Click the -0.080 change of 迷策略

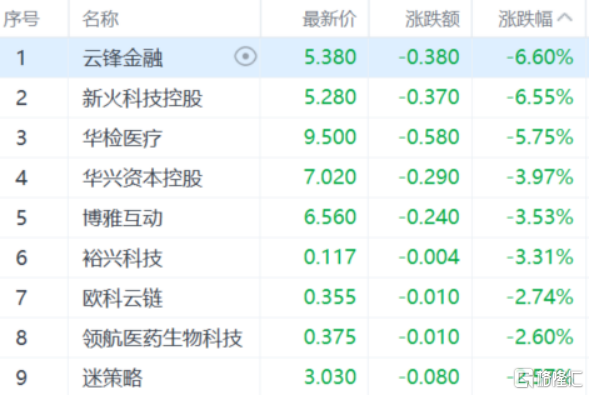(429, 377)
